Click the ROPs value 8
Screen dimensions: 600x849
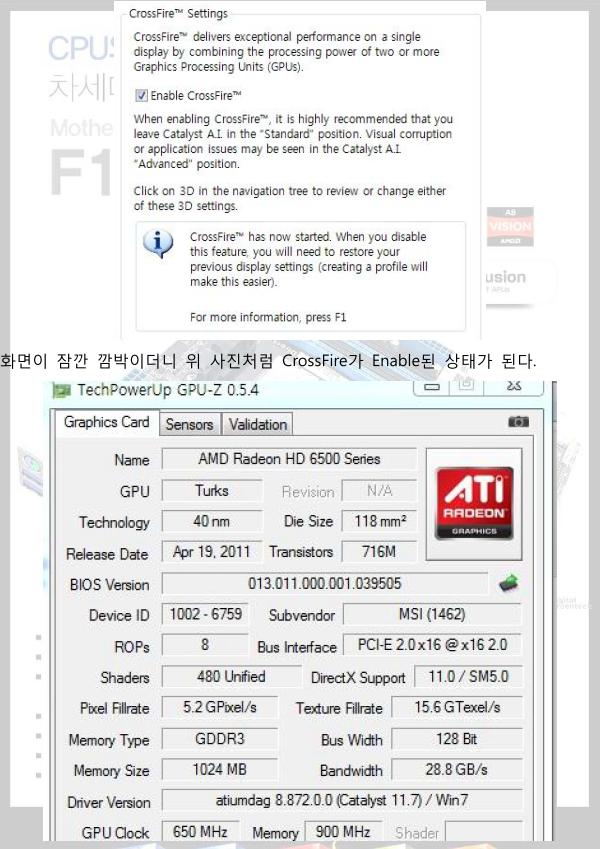point(205,645)
